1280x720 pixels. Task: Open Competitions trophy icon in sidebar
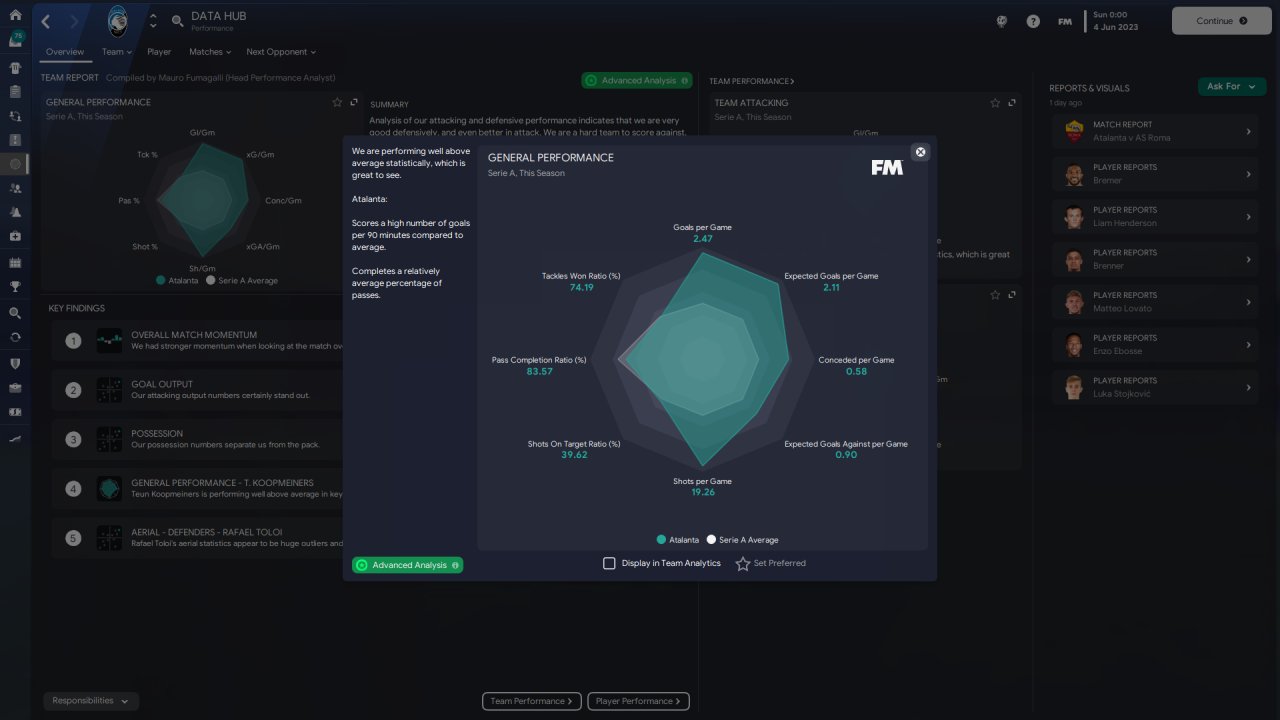15,286
